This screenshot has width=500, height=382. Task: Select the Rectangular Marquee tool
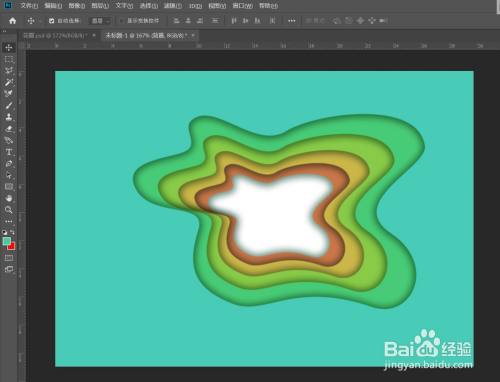click(x=9, y=59)
